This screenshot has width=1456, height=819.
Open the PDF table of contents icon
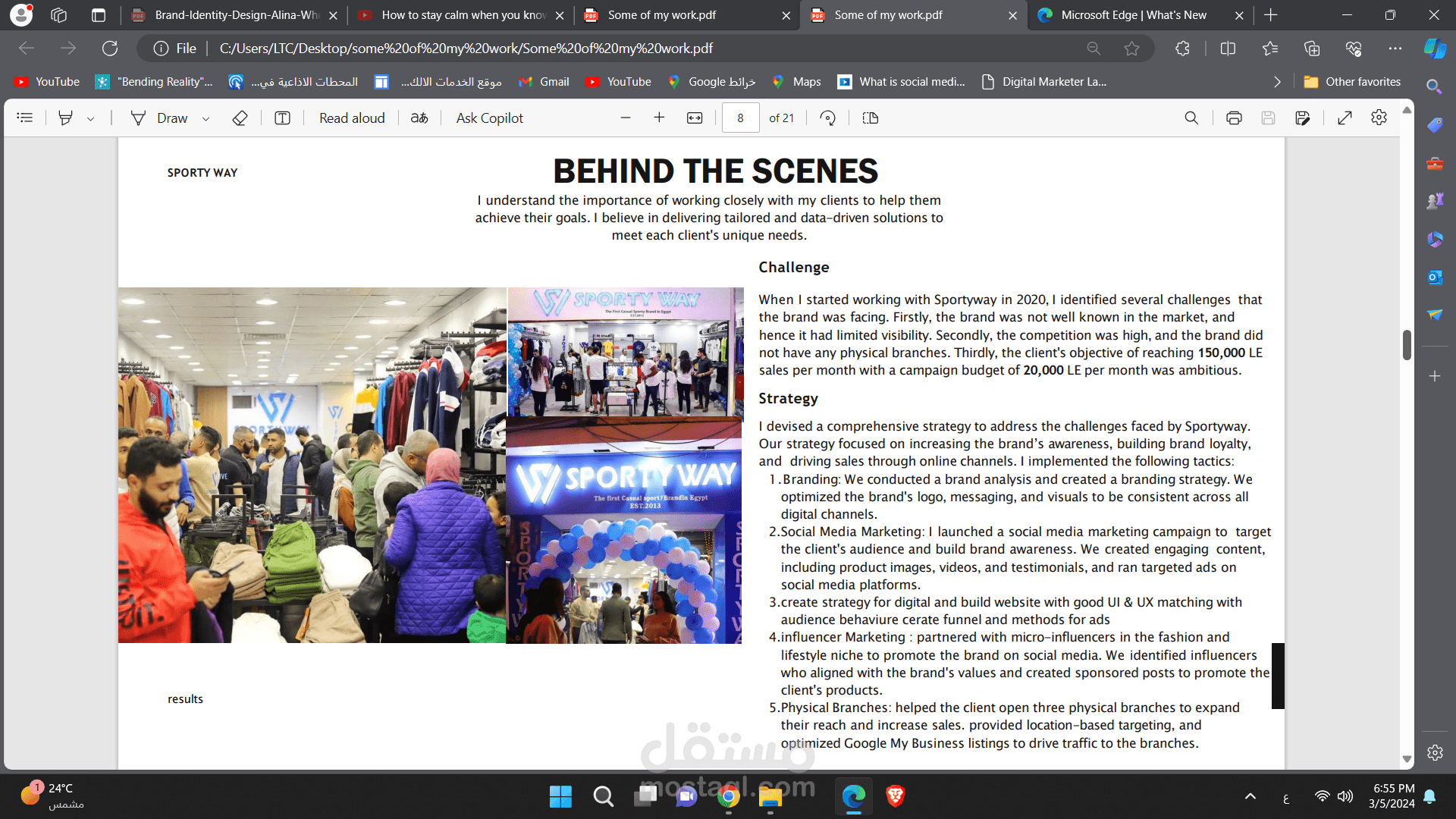coord(25,118)
